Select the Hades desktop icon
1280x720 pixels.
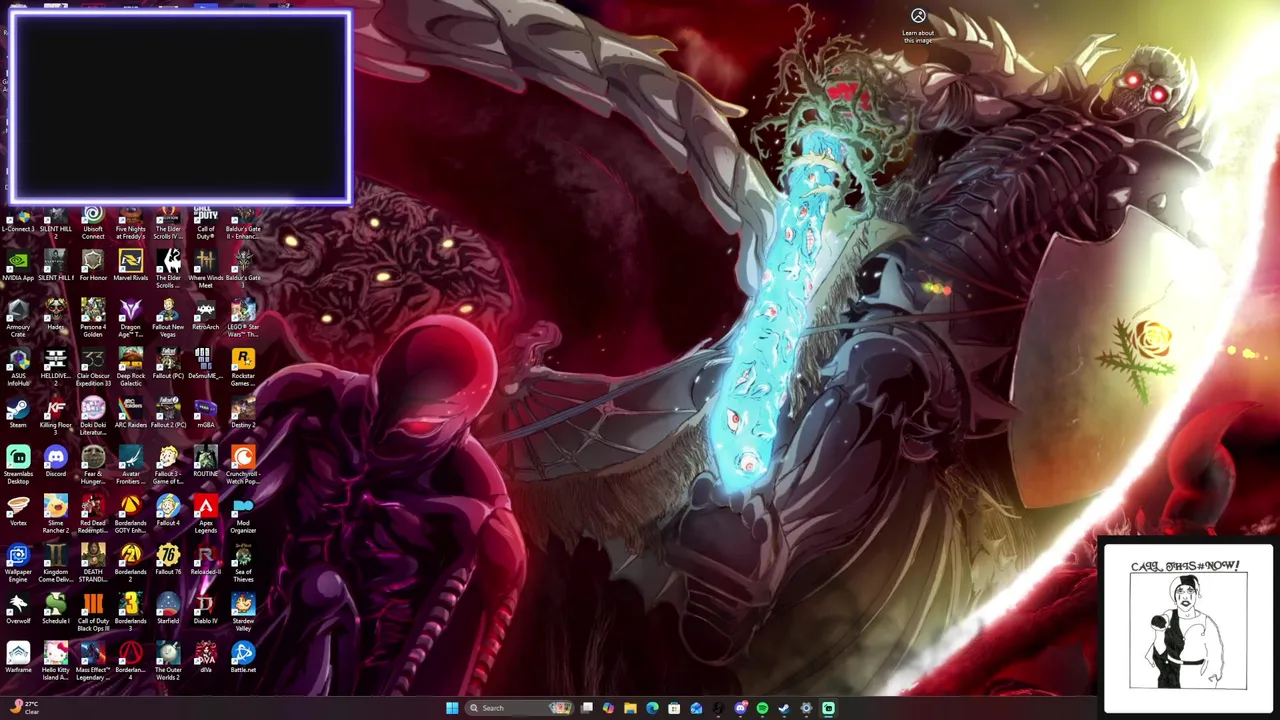(55, 316)
